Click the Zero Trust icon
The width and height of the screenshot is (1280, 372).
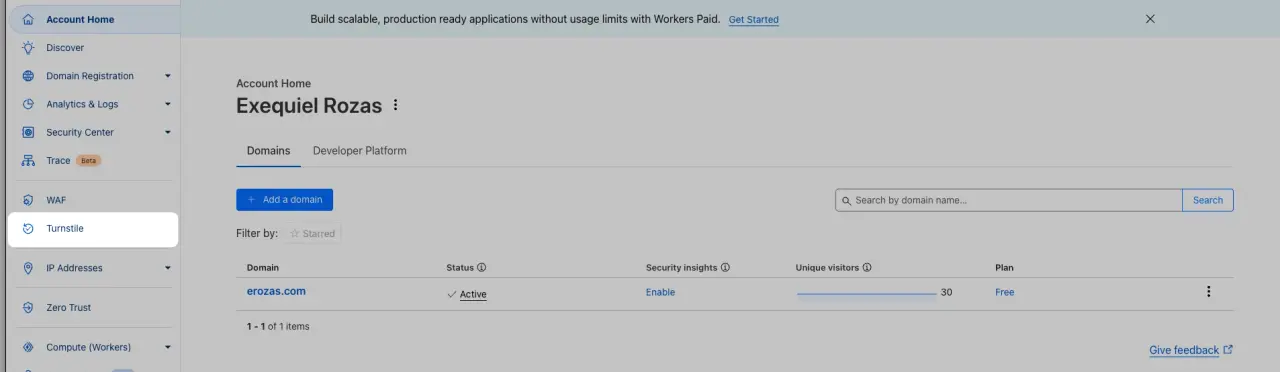(x=28, y=308)
